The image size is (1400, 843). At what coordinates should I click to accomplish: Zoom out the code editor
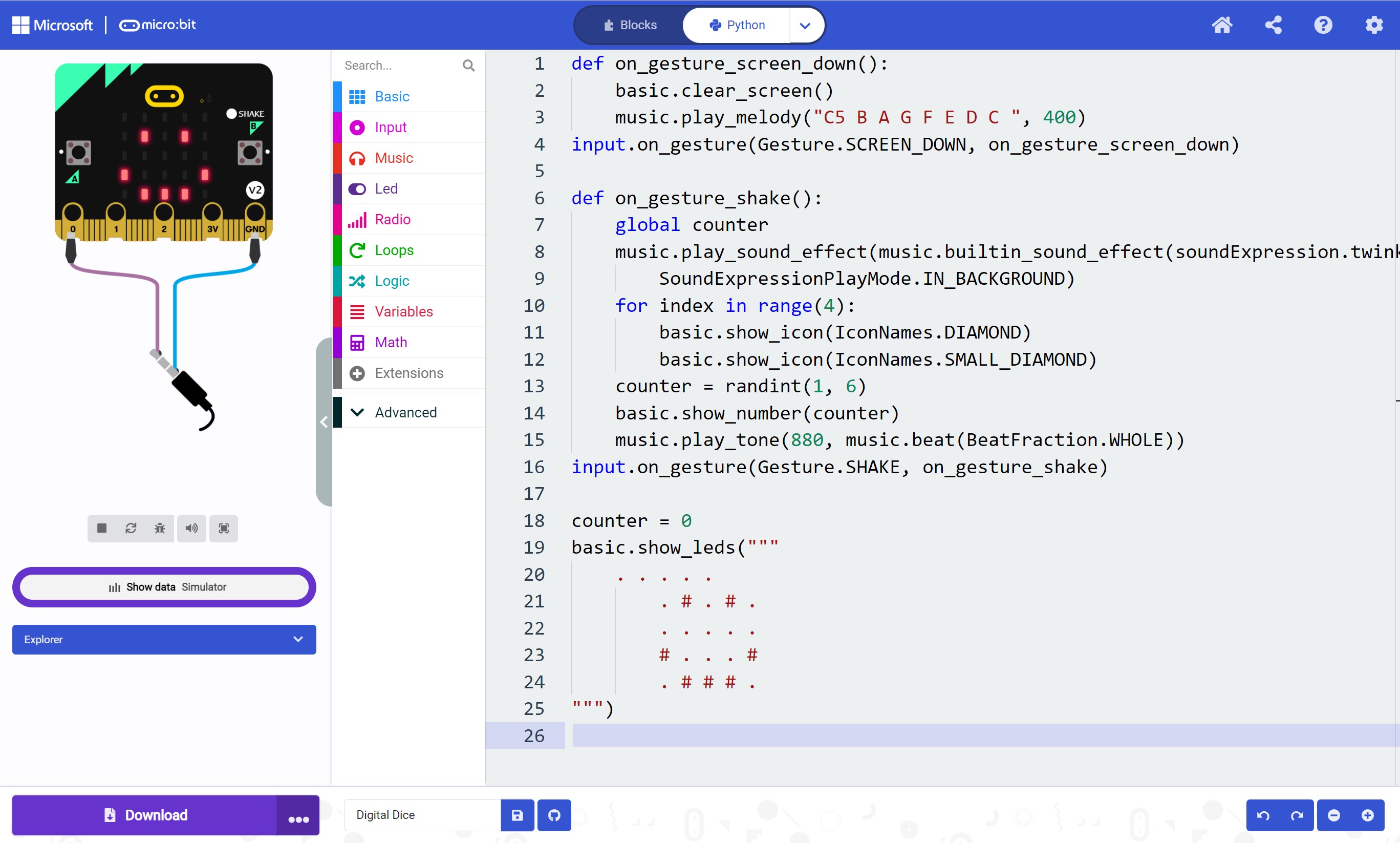coord(1333,815)
